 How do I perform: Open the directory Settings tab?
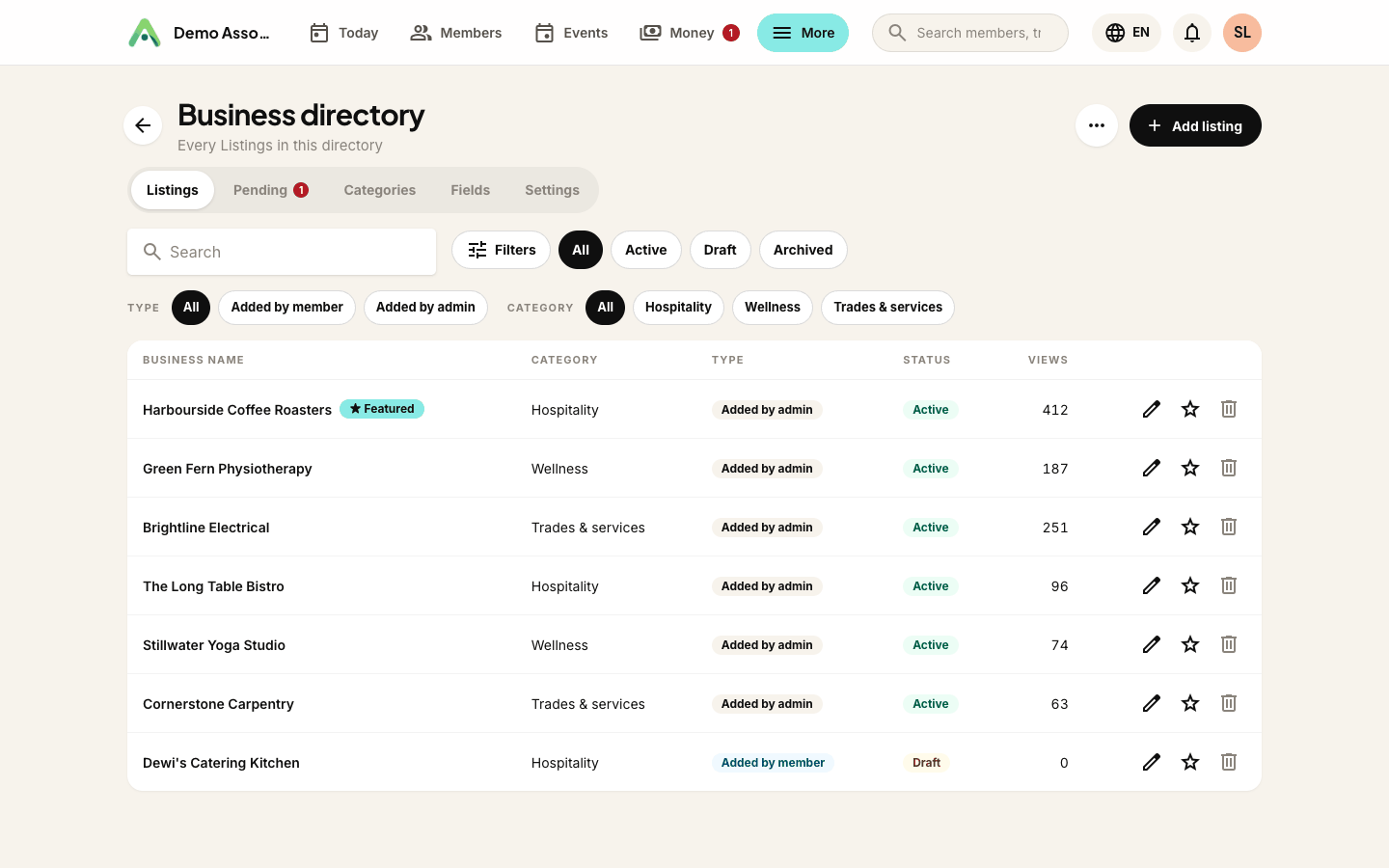point(553,190)
